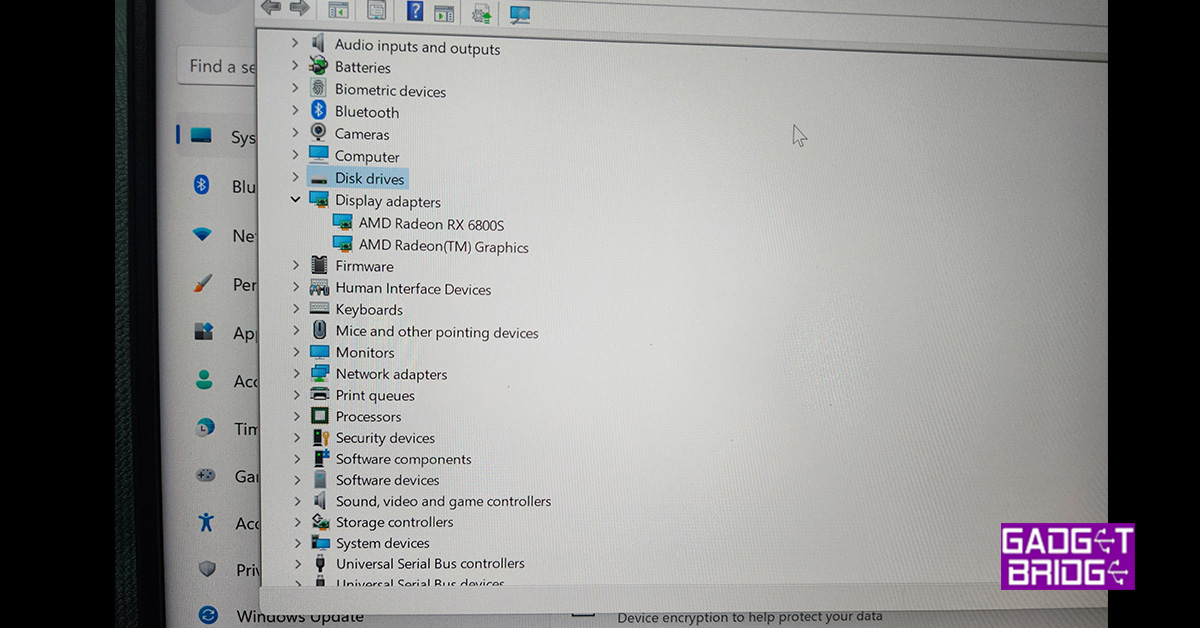Select Mice and other pointing devices
1200x628 pixels.
point(437,332)
